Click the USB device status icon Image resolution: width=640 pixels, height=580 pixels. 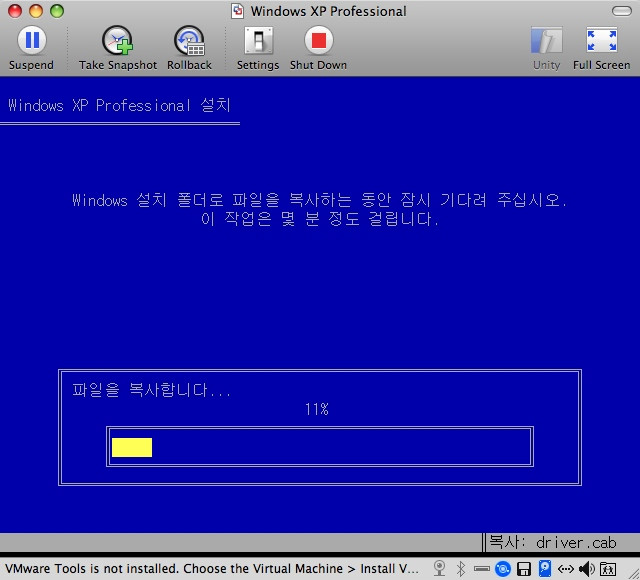click(x=482, y=568)
